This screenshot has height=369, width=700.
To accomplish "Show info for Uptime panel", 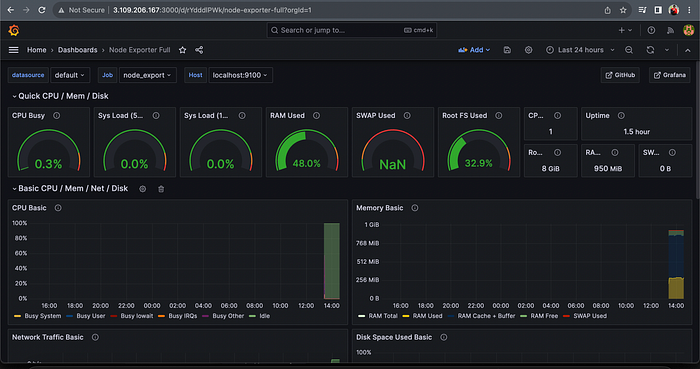I will 621,116.
